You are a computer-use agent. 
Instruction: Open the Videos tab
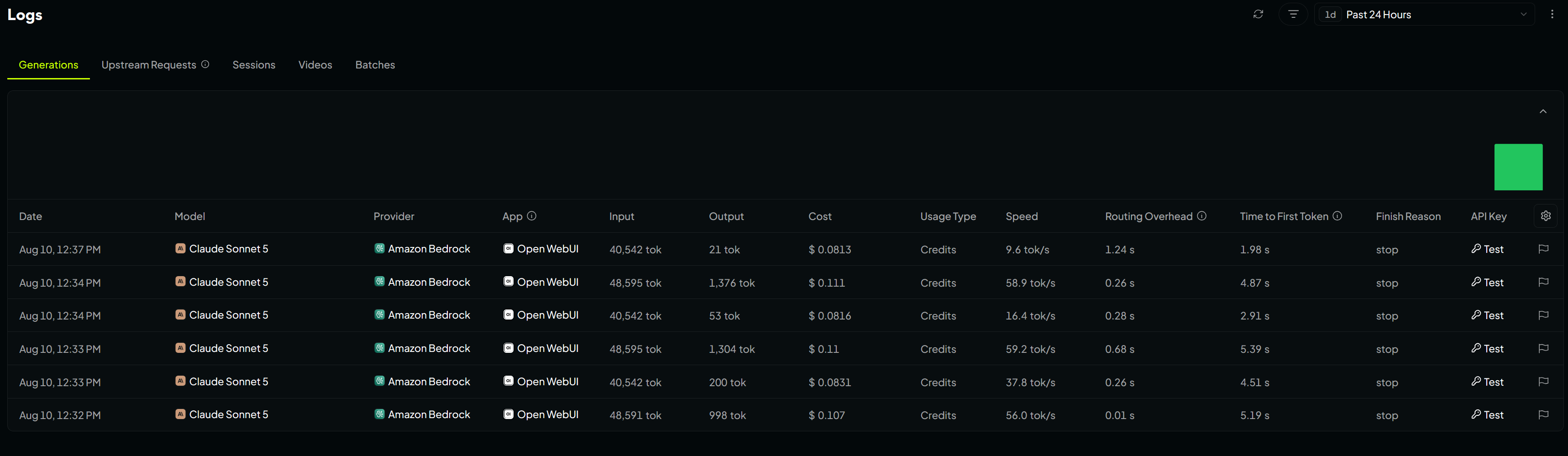pyautogui.click(x=315, y=64)
